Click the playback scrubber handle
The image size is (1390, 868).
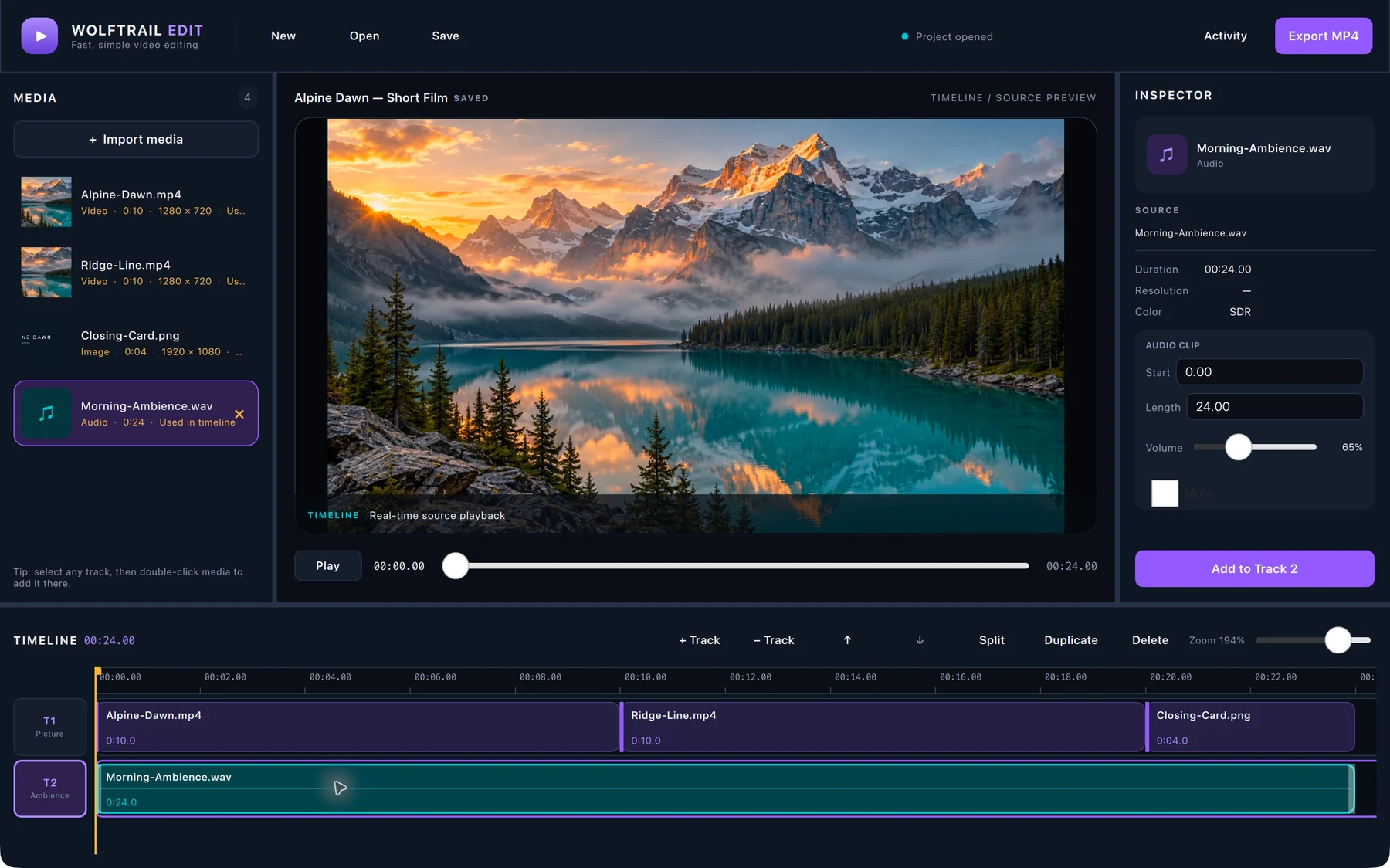456,566
